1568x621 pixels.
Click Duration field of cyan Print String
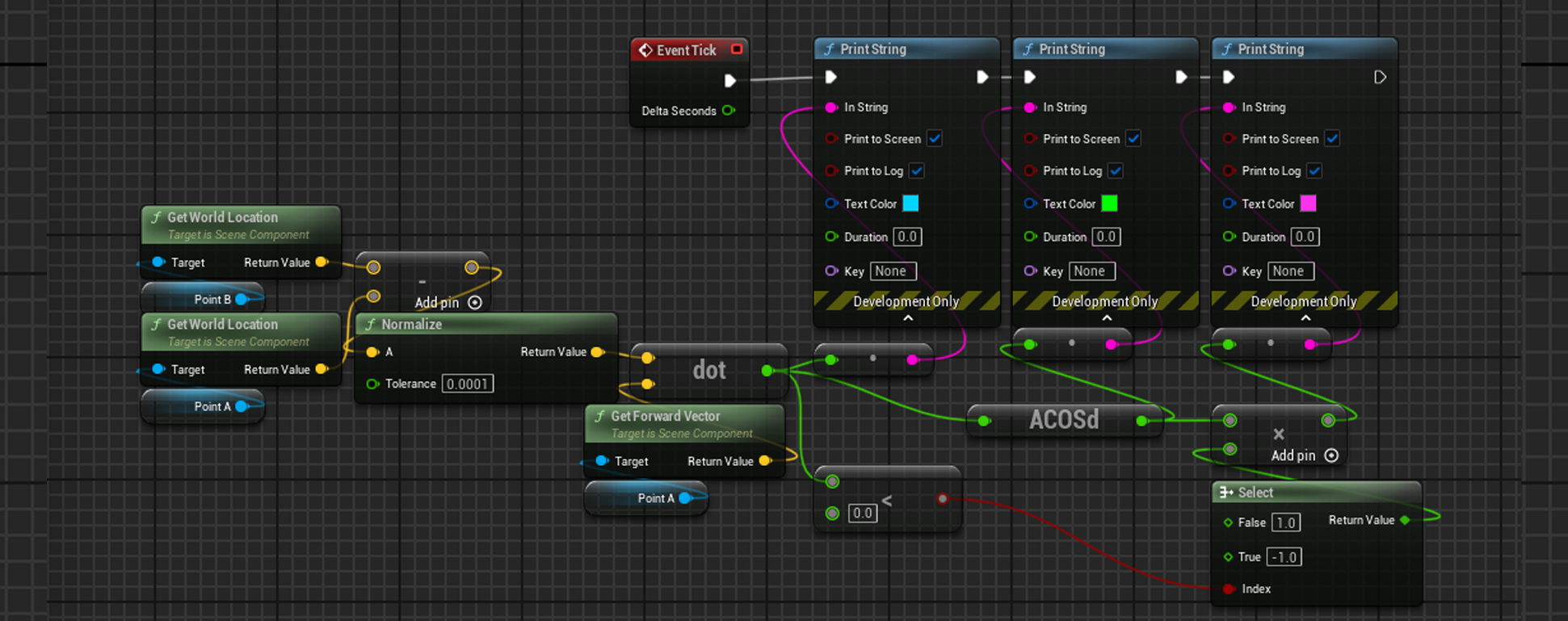907,237
